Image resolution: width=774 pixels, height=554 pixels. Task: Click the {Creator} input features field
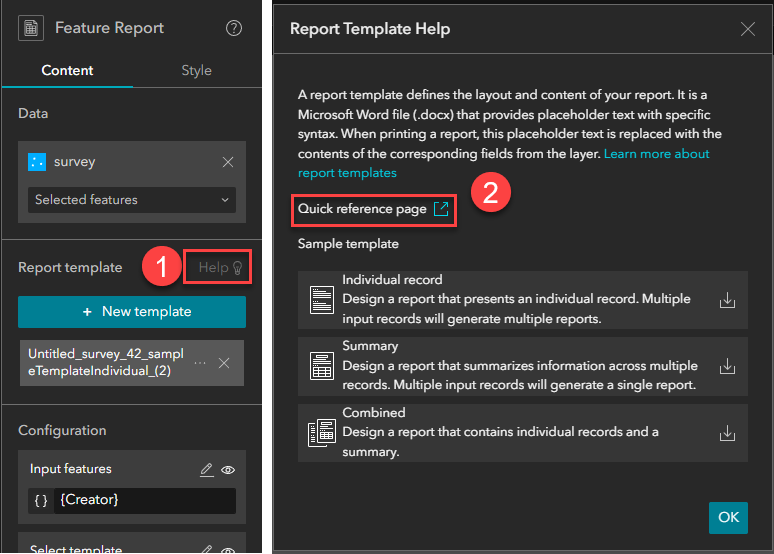145,500
